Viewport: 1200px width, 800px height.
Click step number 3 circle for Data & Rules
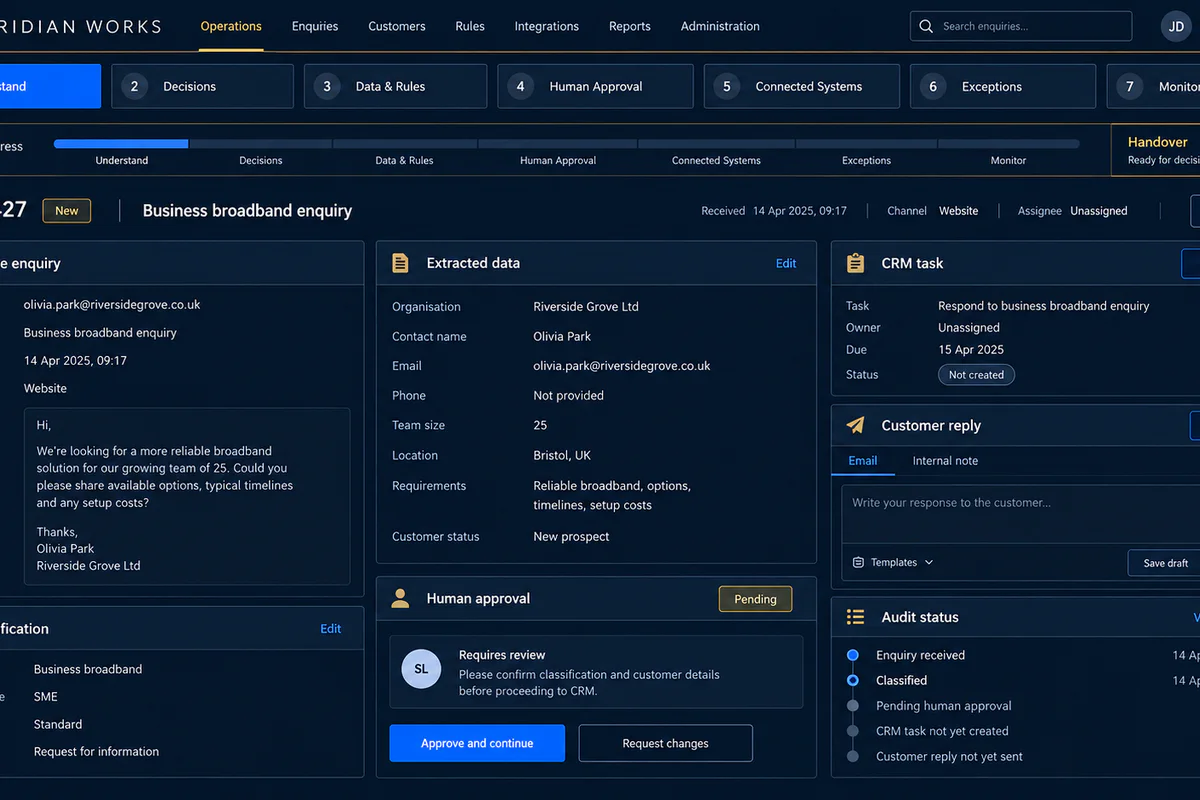point(327,86)
